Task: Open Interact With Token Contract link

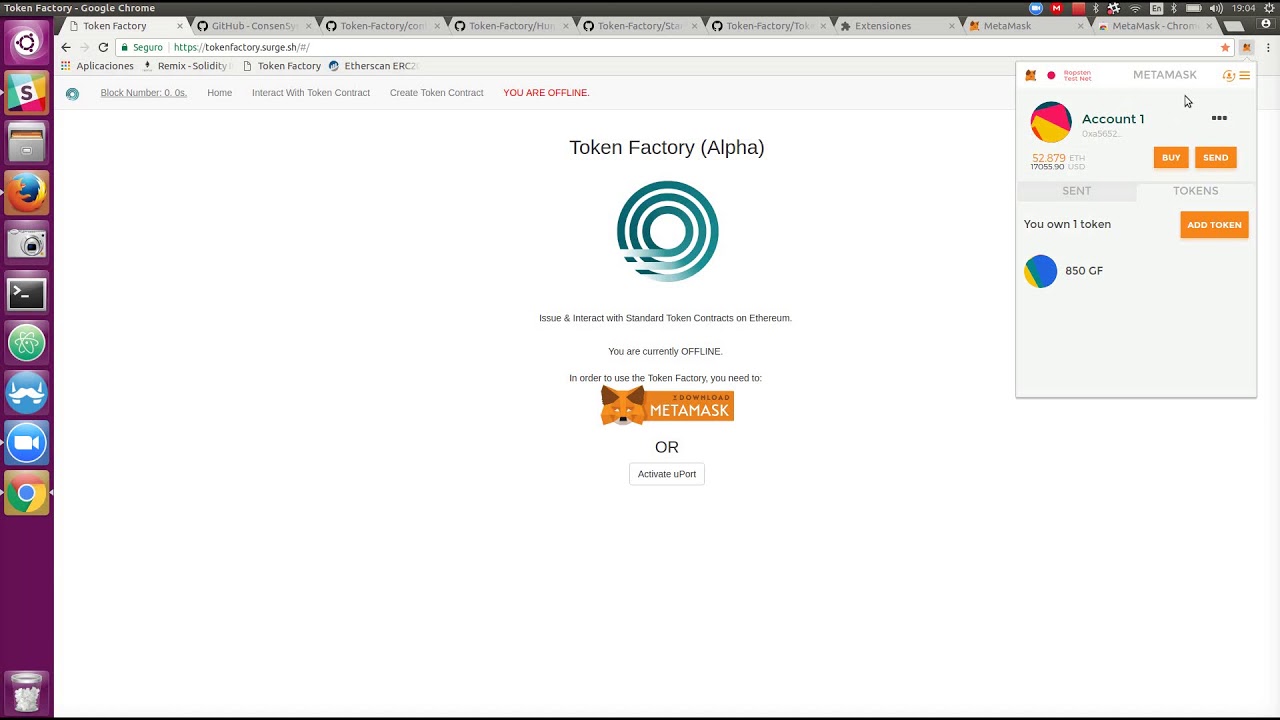Action: 311,93
